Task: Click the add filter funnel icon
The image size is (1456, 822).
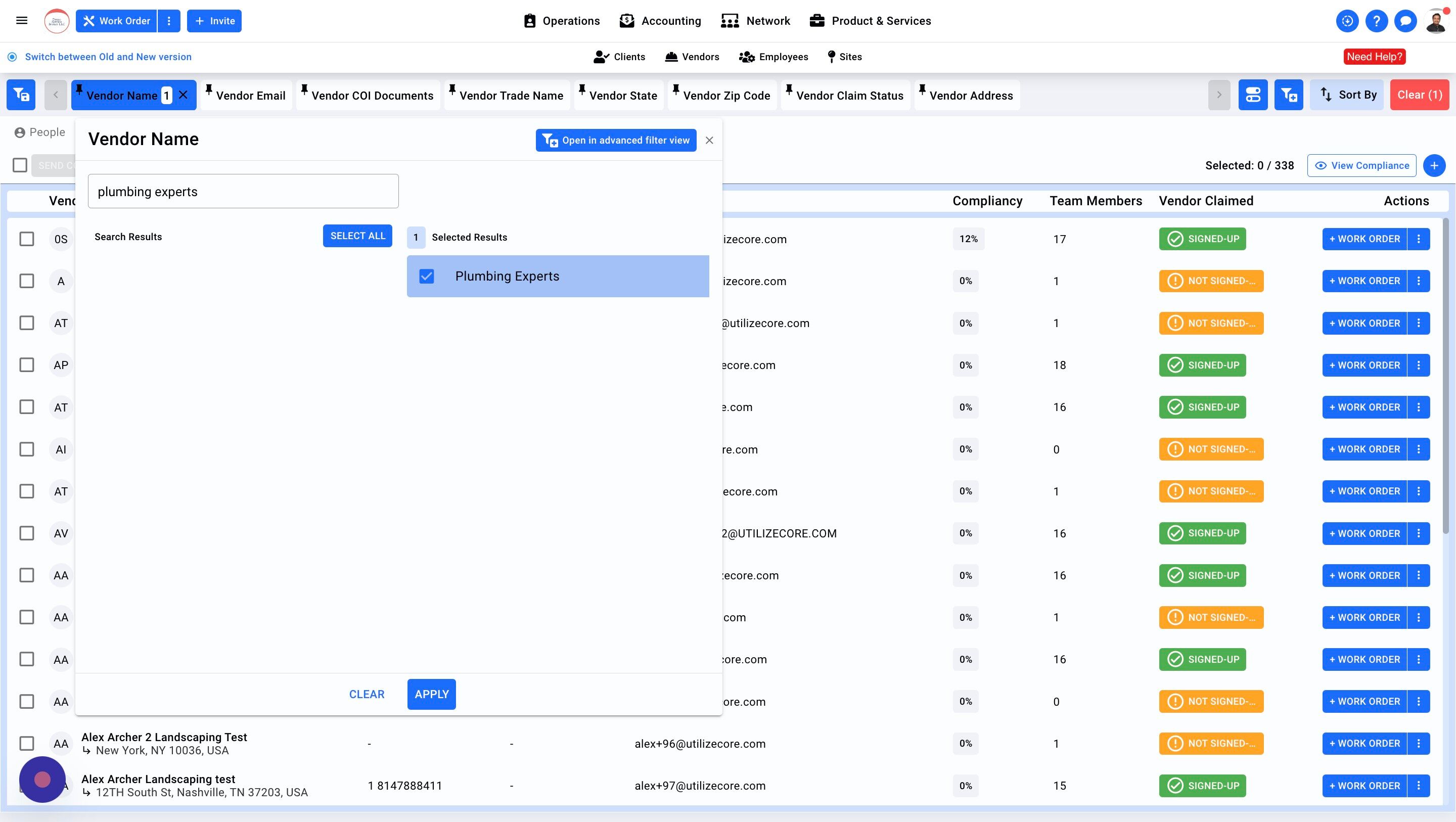Action: (x=1288, y=95)
